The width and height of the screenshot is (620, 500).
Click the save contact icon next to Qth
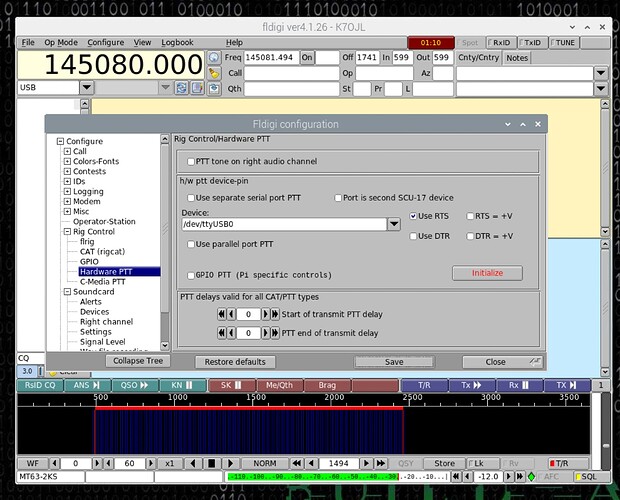point(214,88)
